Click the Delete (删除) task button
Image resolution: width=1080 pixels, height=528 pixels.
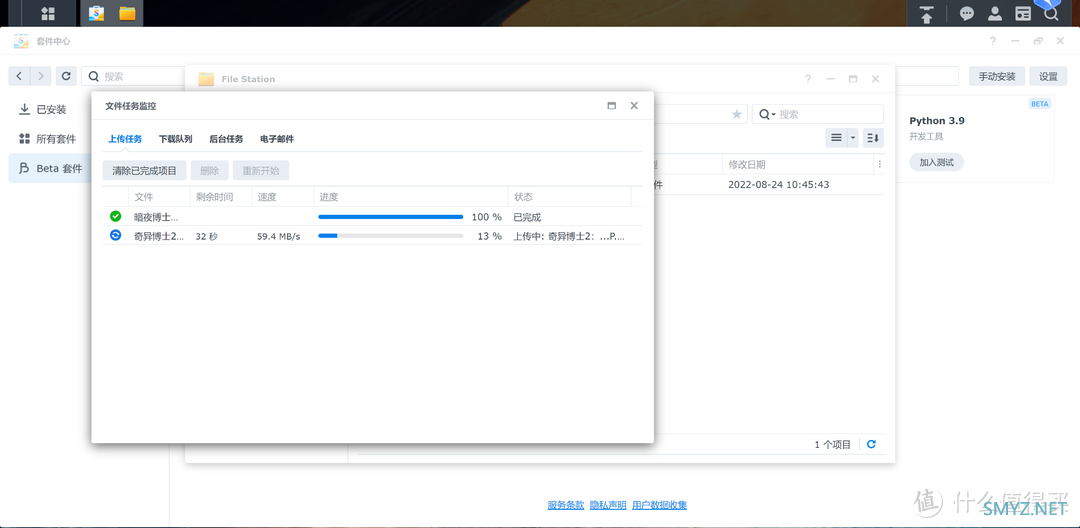pyautogui.click(x=209, y=171)
